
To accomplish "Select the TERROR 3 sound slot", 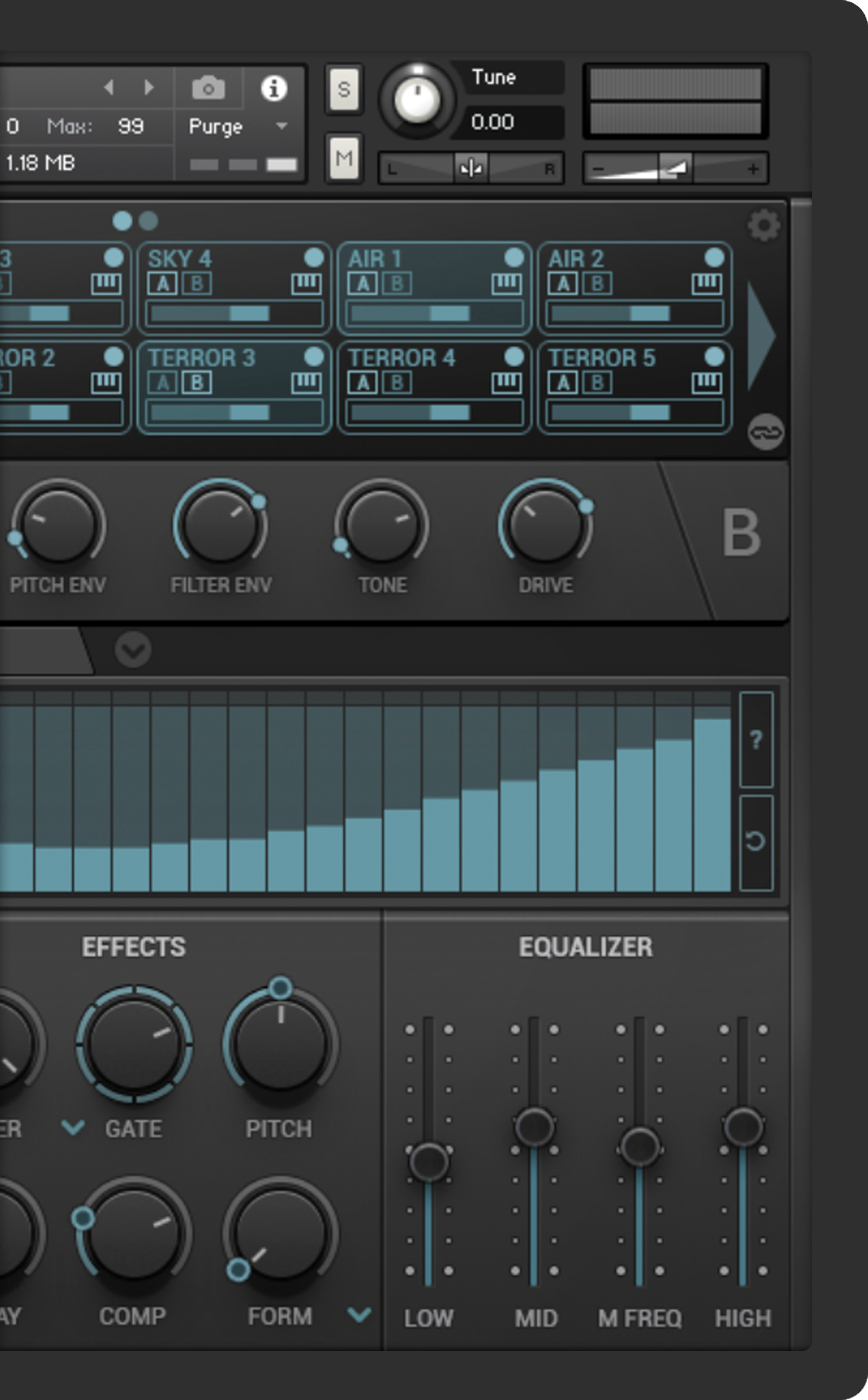I will pyautogui.click(x=234, y=387).
